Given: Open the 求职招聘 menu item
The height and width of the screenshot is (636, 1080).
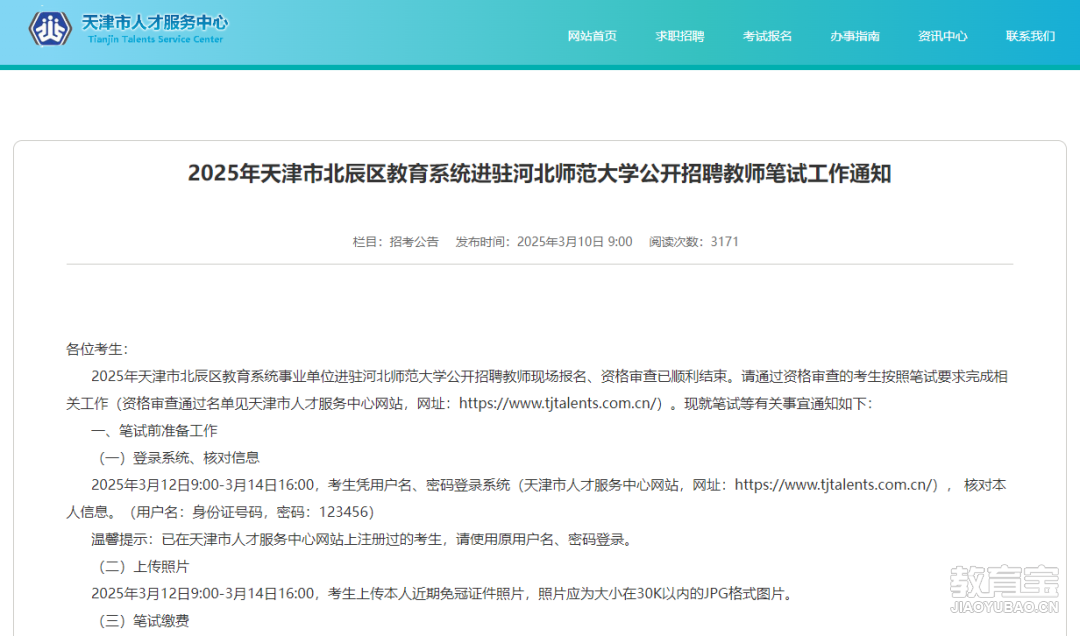Looking at the screenshot, I should click(679, 36).
